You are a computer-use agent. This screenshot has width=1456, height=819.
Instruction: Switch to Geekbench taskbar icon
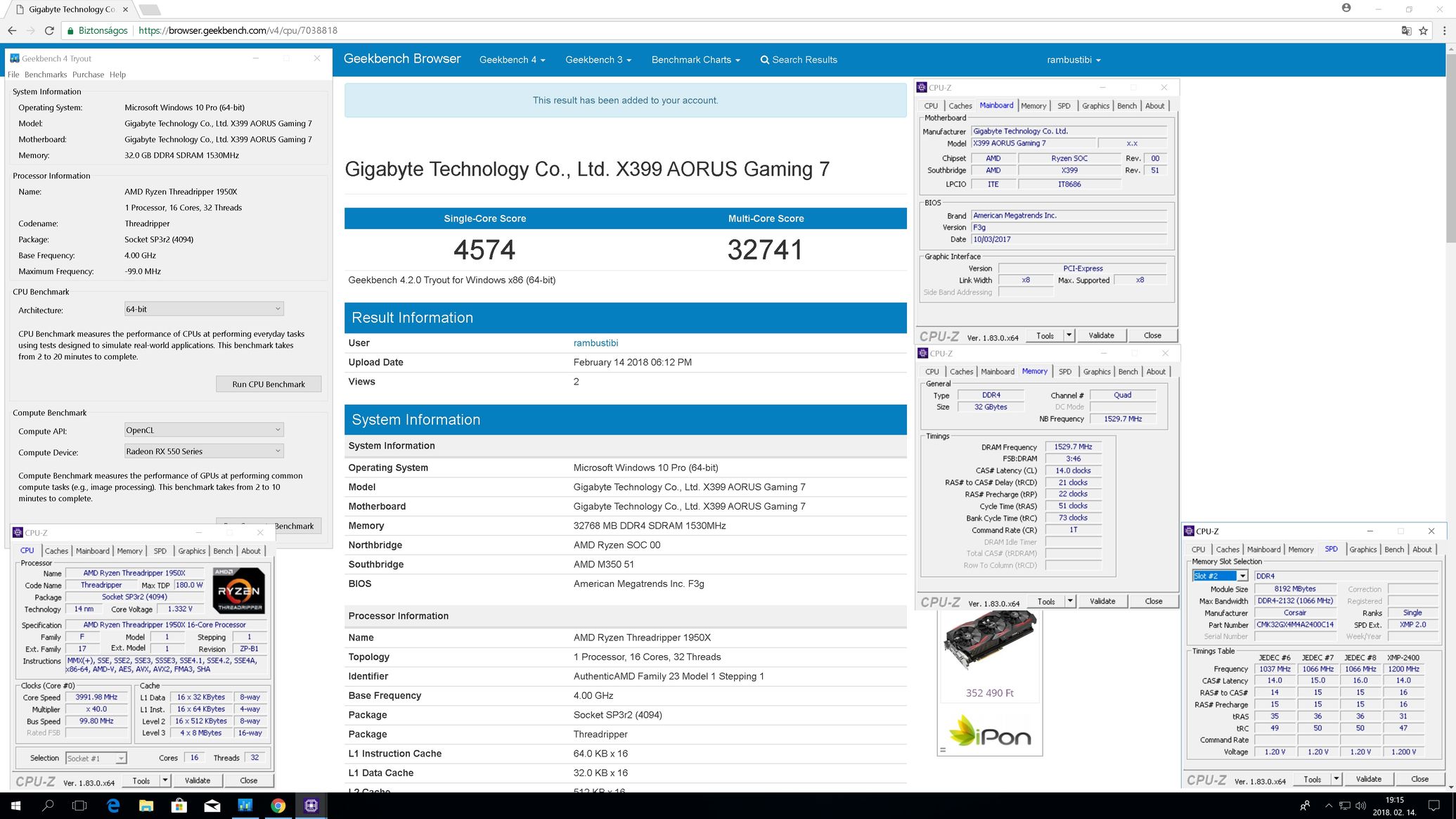tap(245, 806)
